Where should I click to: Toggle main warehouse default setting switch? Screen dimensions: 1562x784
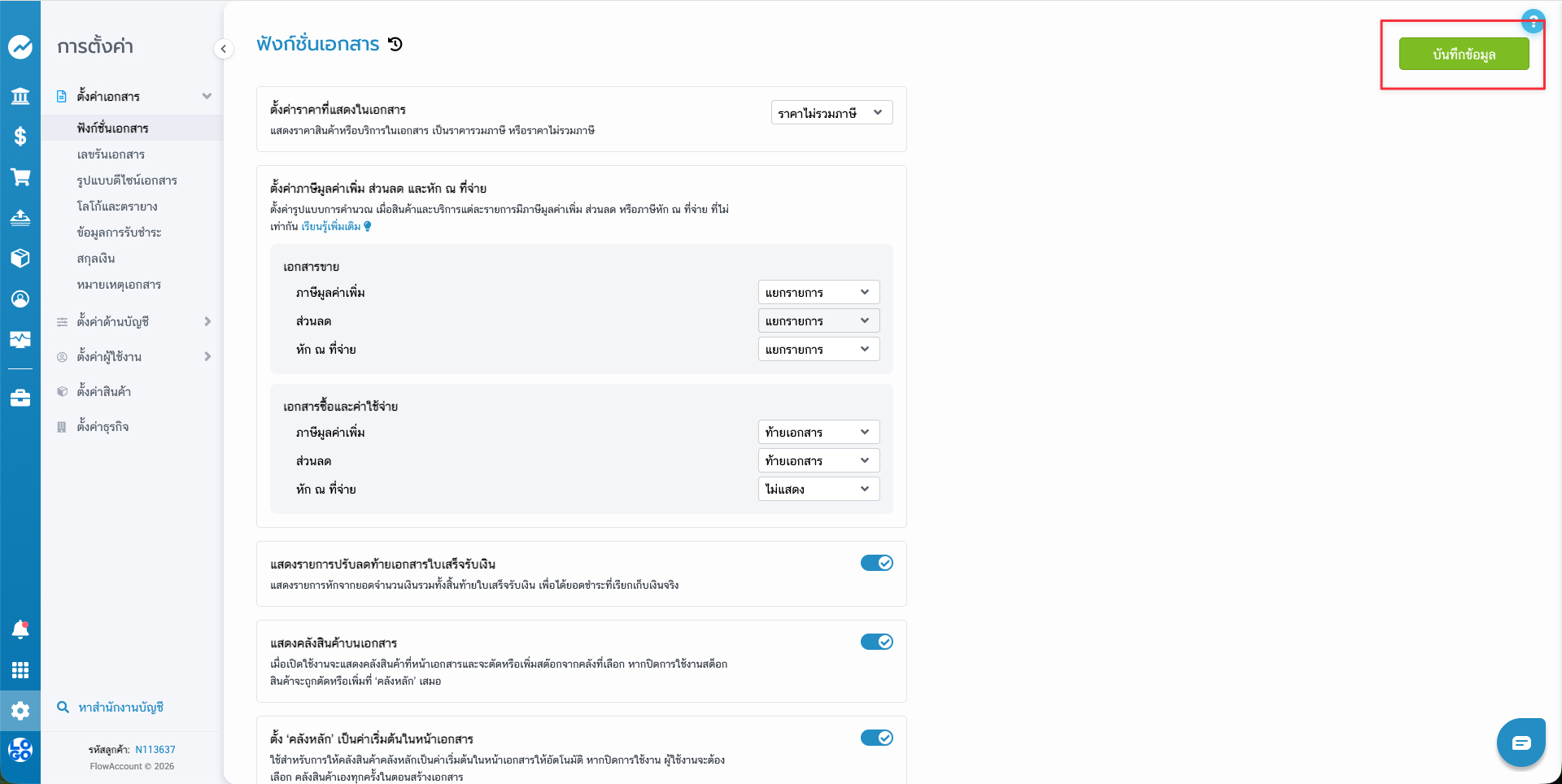(x=876, y=738)
